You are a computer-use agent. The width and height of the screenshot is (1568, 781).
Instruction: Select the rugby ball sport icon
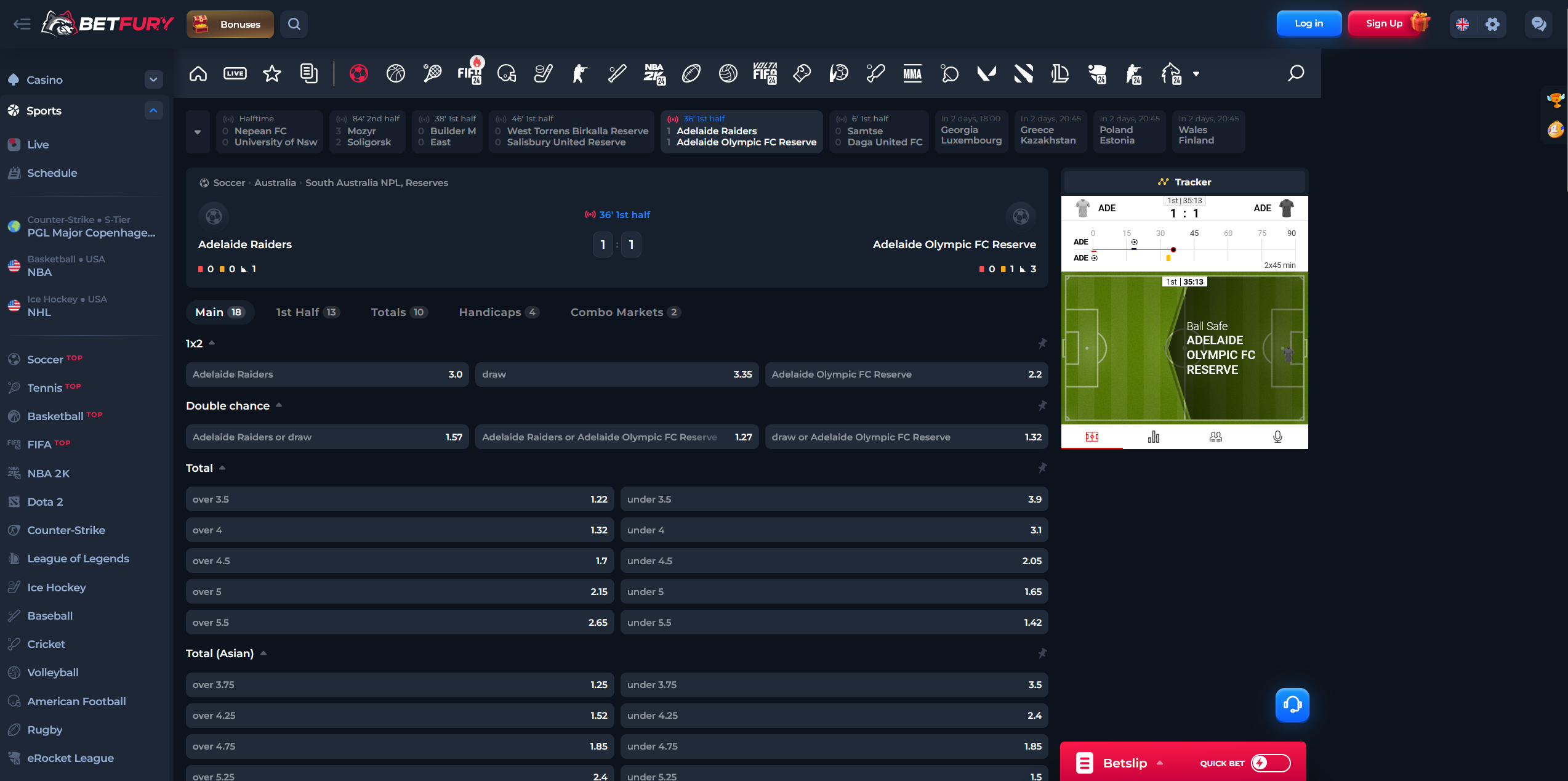691,74
